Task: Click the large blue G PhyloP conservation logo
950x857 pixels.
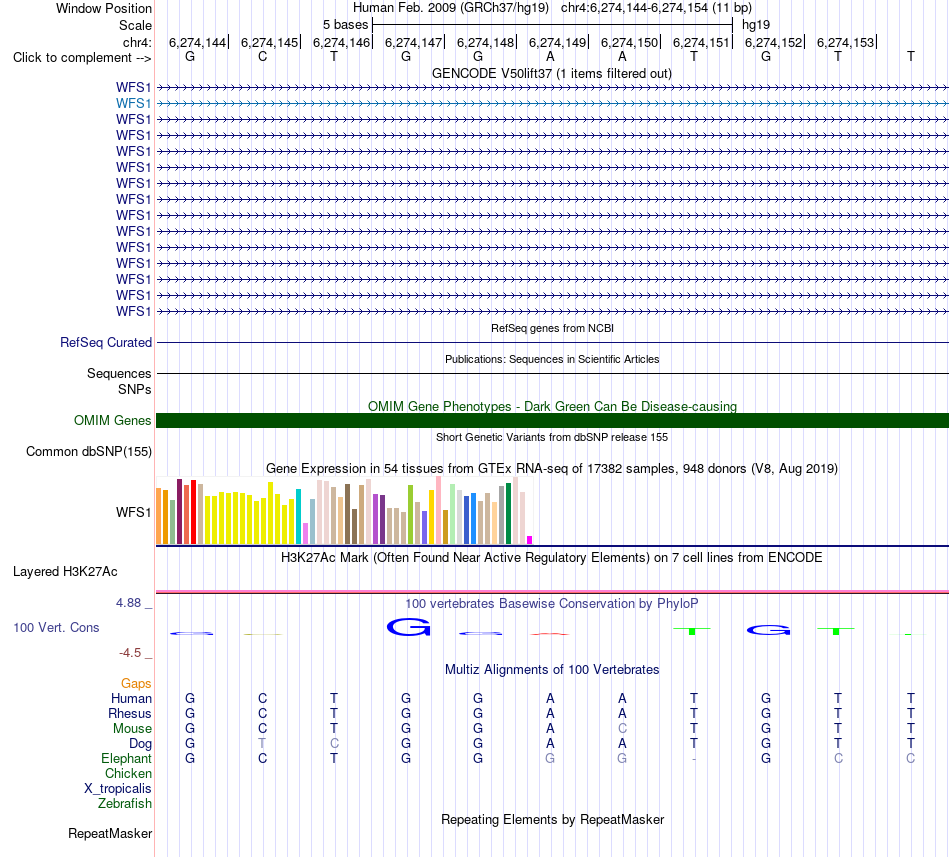Action: click(x=408, y=627)
